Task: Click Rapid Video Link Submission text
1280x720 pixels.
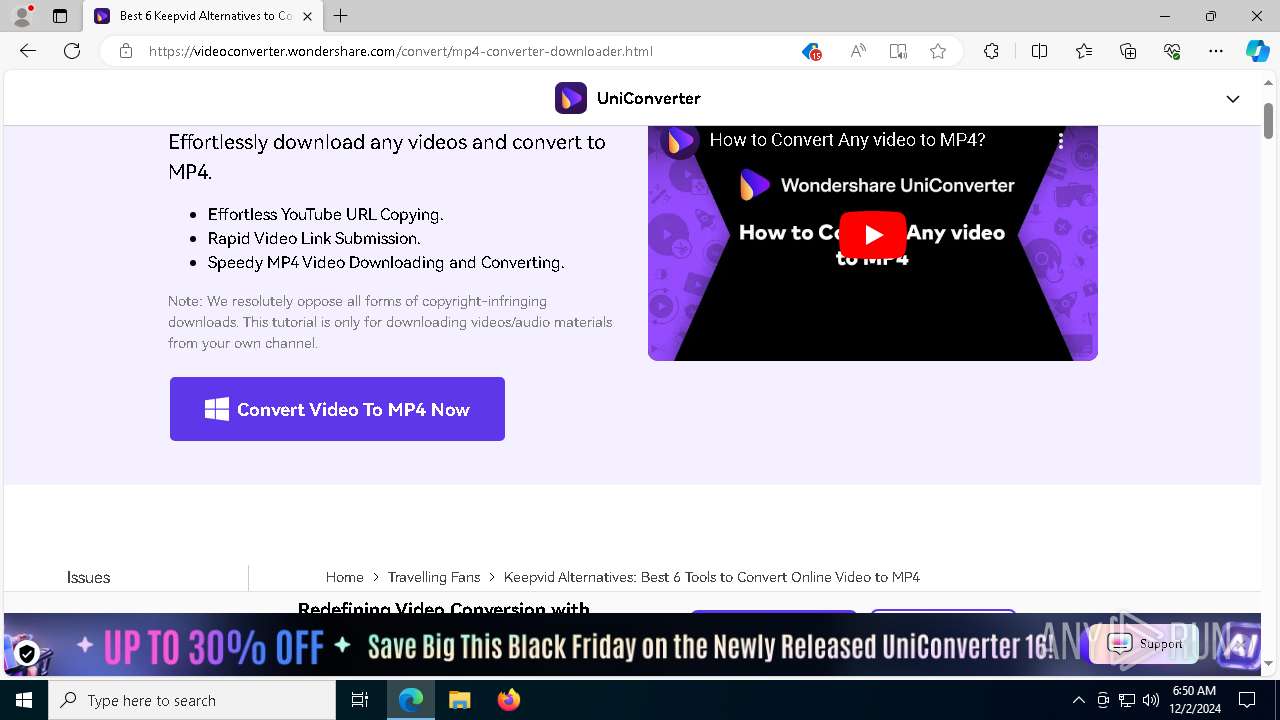Action: [x=314, y=238]
